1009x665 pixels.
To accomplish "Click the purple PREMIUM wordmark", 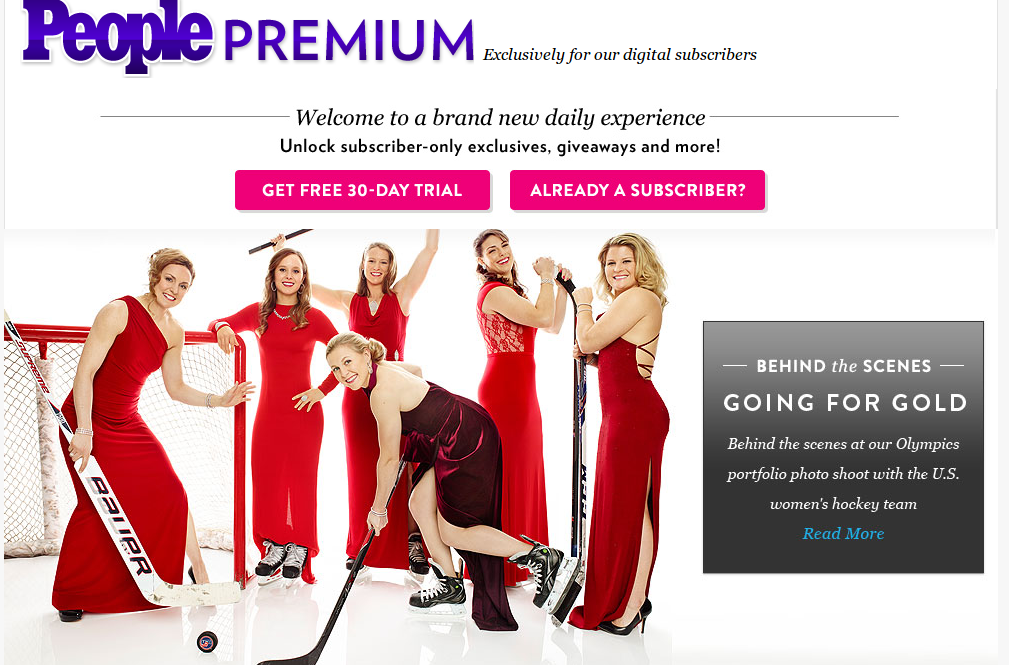I will (x=349, y=40).
